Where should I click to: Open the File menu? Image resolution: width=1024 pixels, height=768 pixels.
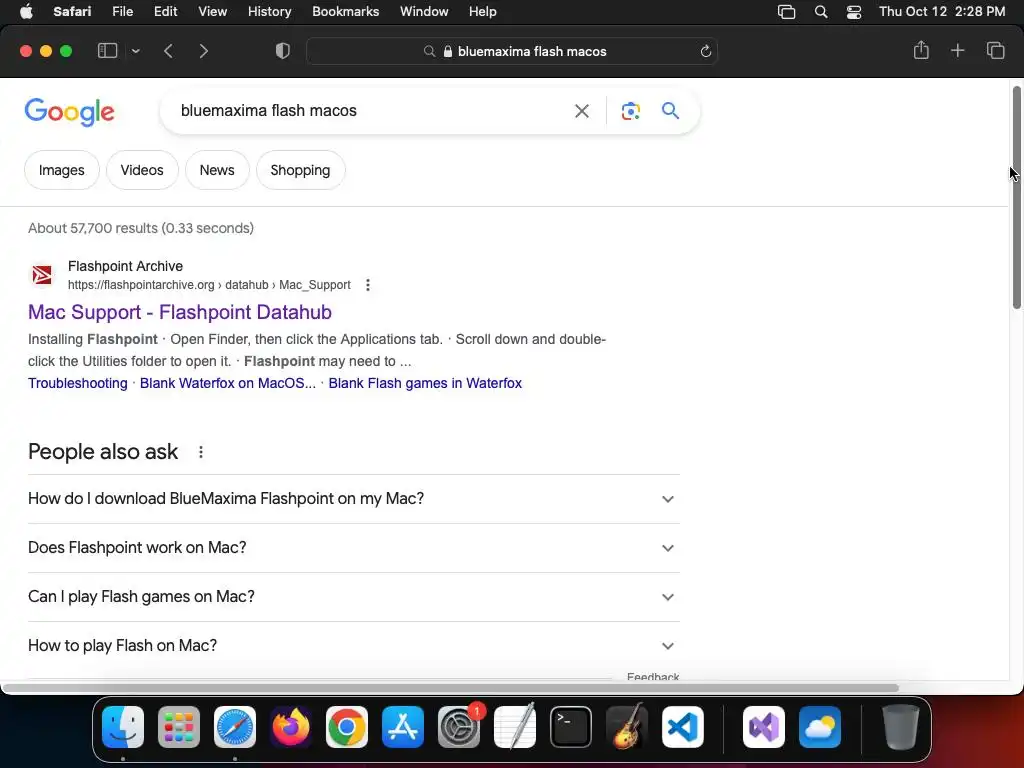click(122, 12)
